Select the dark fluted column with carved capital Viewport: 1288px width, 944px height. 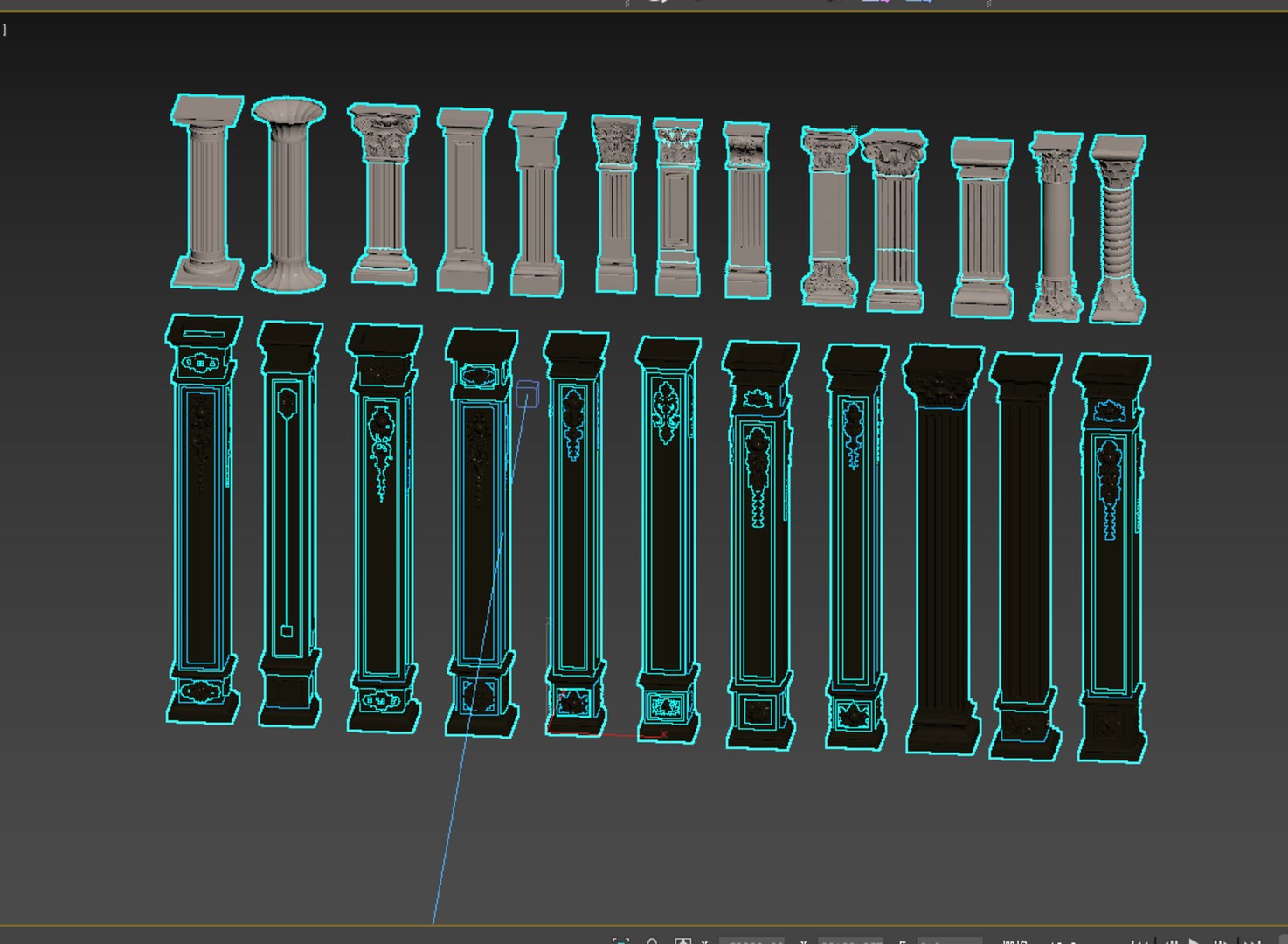click(943, 549)
